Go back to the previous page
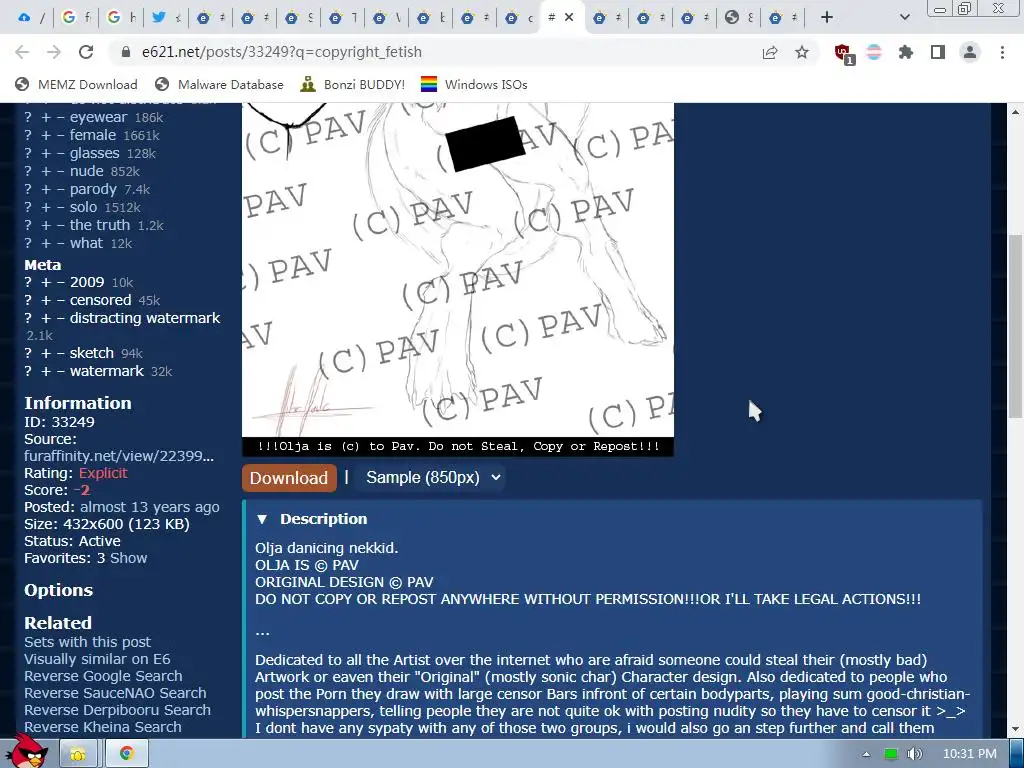 [x=22, y=52]
